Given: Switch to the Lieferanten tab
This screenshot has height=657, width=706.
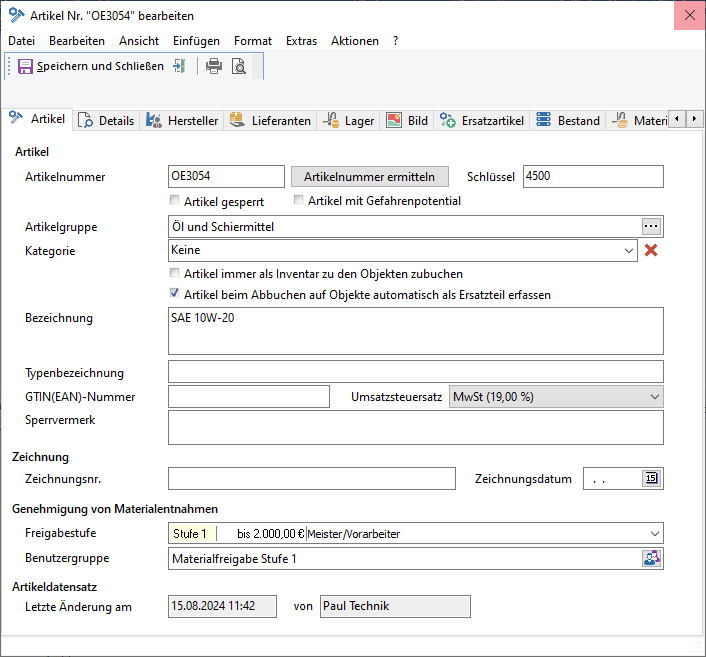Looking at the screenshot, I should click(270, 121).
